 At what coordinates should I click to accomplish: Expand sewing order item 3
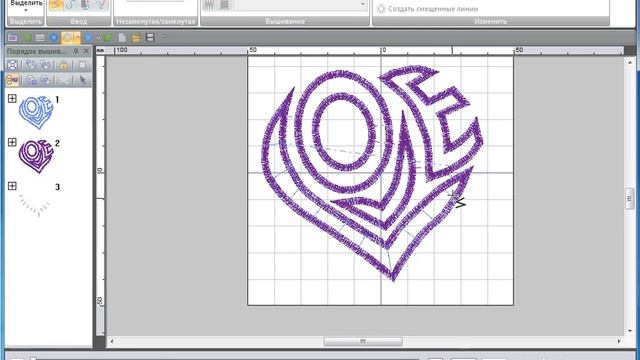point(12,186)
